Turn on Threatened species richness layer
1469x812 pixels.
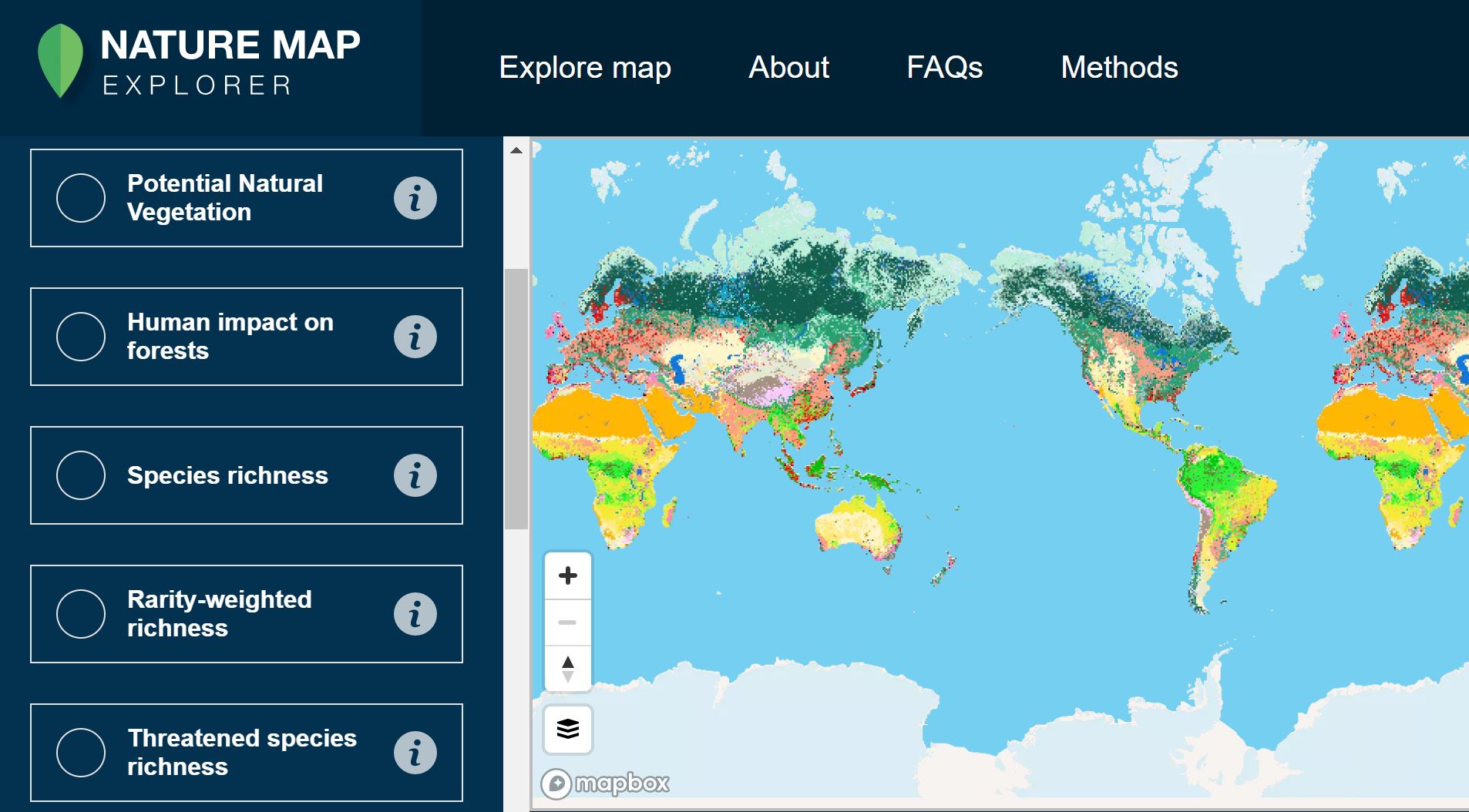(x=81, y=752)
